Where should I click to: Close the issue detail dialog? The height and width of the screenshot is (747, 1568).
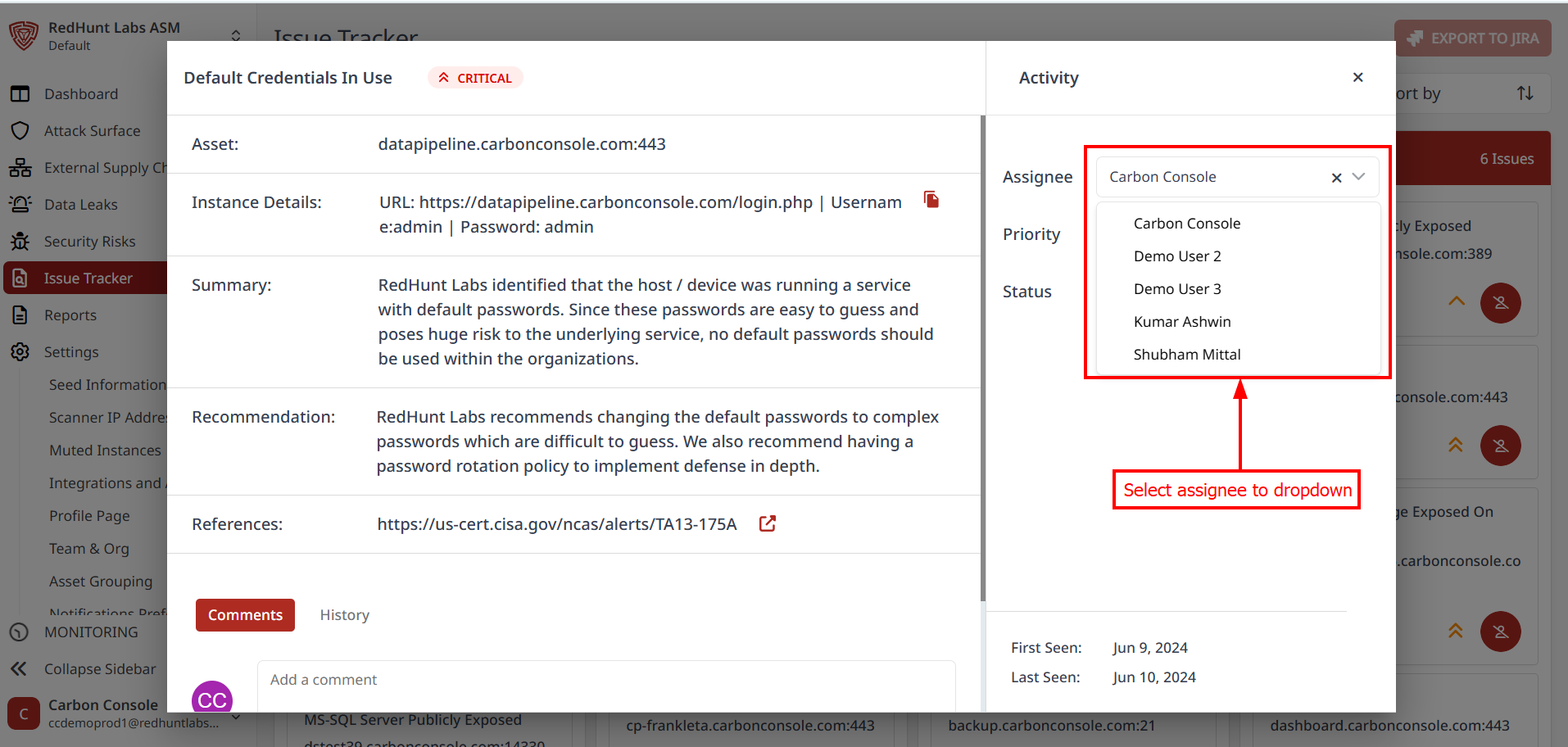tap(1358, 77)
